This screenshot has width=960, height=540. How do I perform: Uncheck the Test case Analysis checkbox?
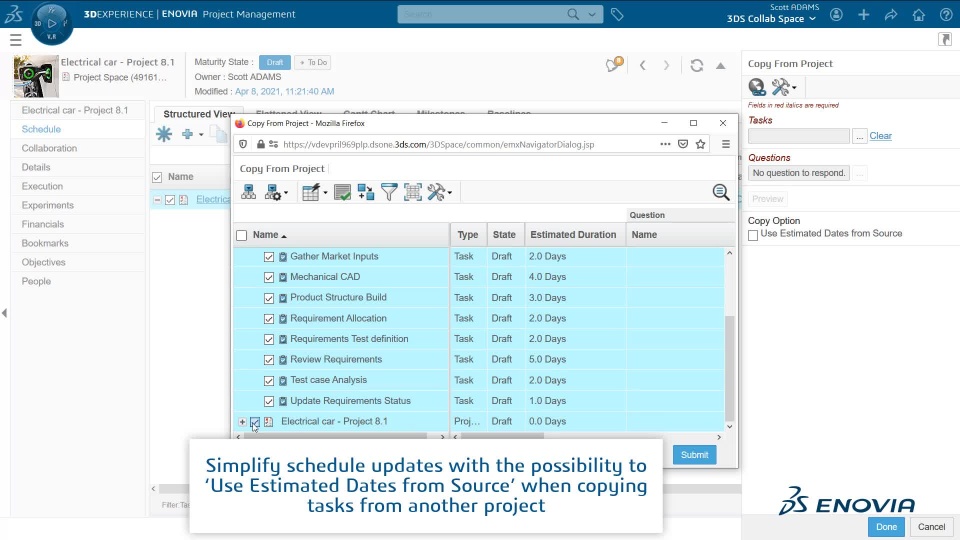pyautogui.click(x=269, y=381)
